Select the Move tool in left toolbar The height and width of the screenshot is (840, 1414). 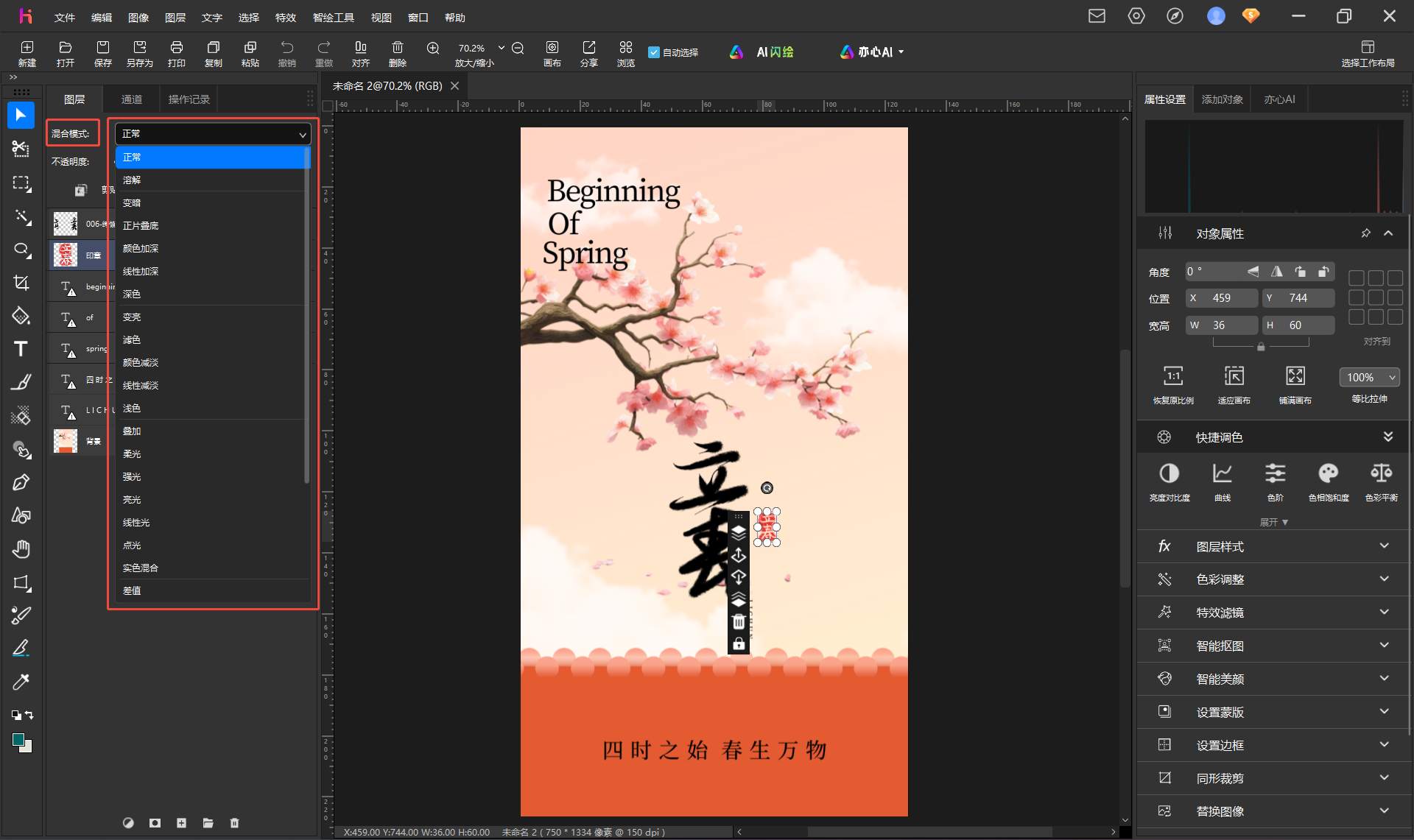21,116
